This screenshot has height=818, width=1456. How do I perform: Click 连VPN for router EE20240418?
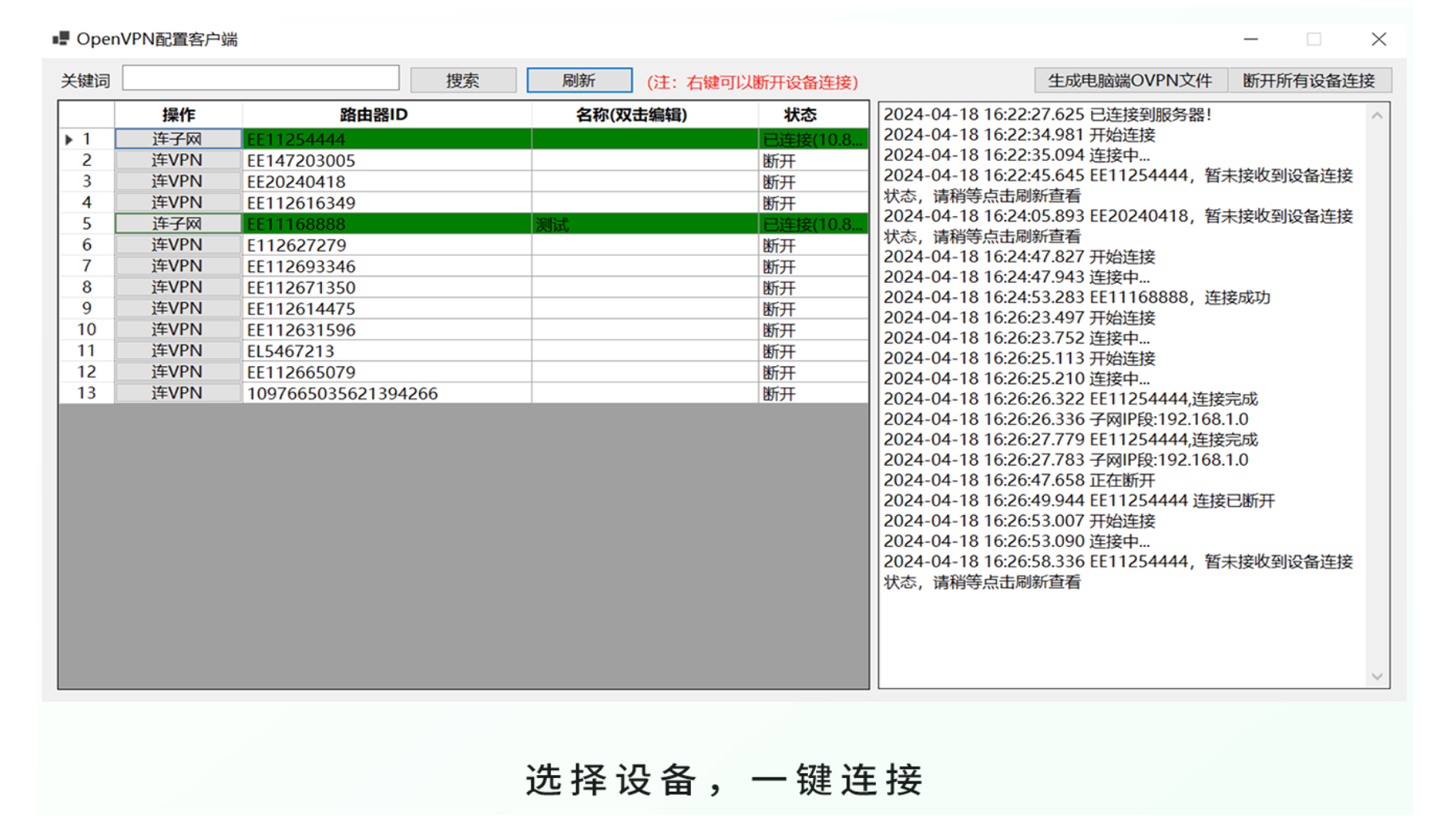click(x=177, y=181)
